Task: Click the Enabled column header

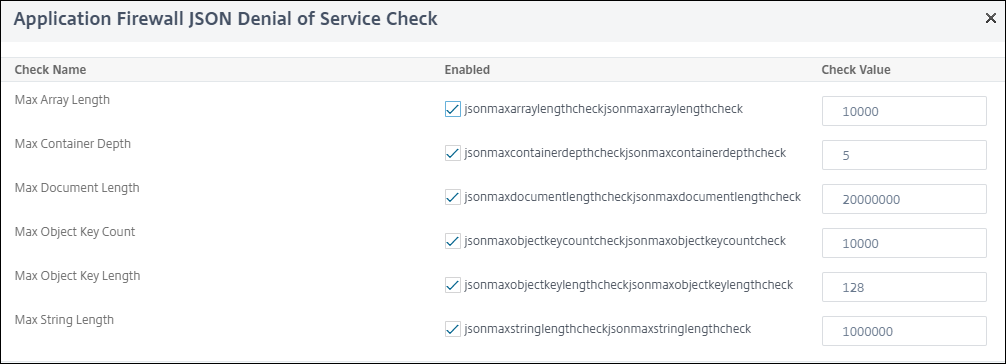Action: (467, 70)
